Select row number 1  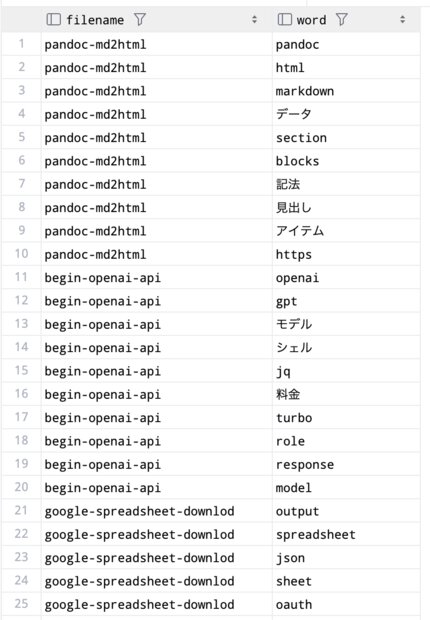click(21, 44)
